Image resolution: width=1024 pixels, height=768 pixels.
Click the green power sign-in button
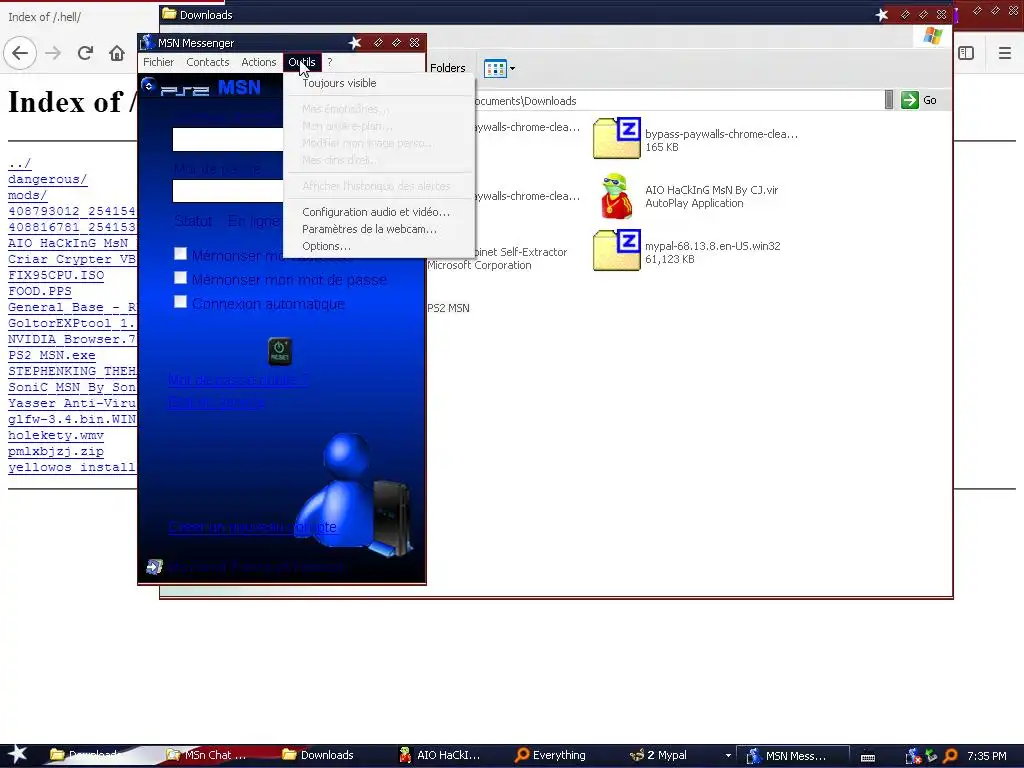[280, 351]
